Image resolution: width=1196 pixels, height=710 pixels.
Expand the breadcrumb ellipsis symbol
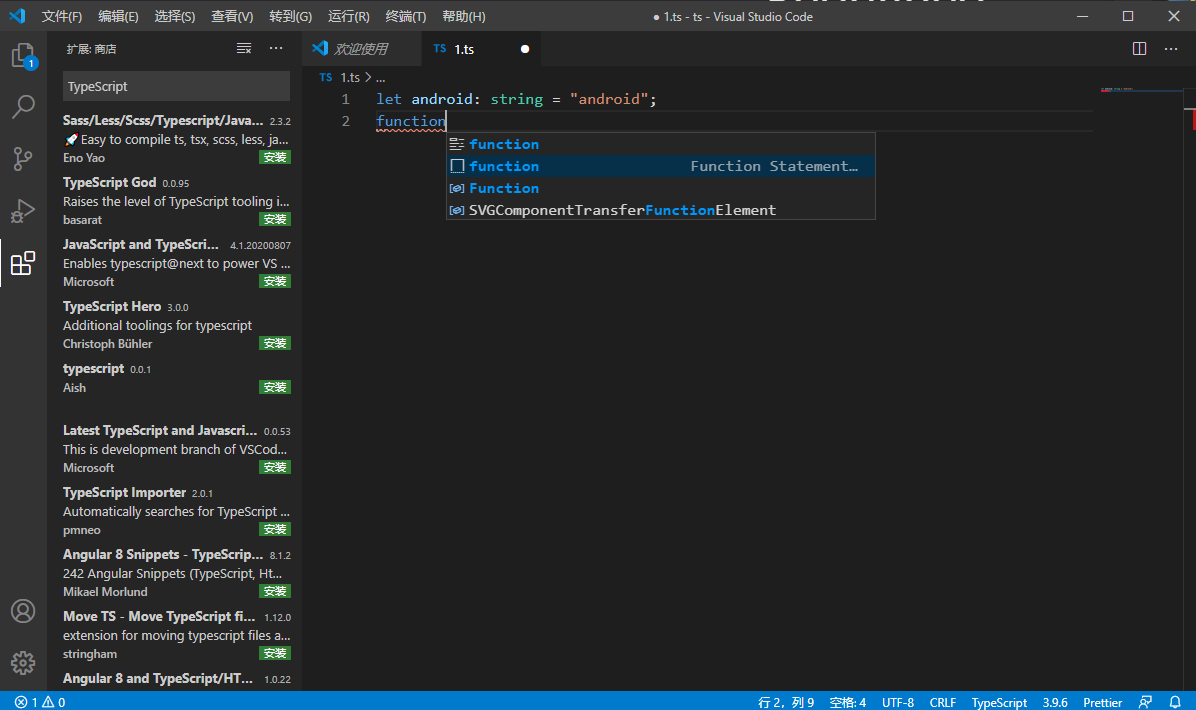pyautogui.click(x=381, y=77)
